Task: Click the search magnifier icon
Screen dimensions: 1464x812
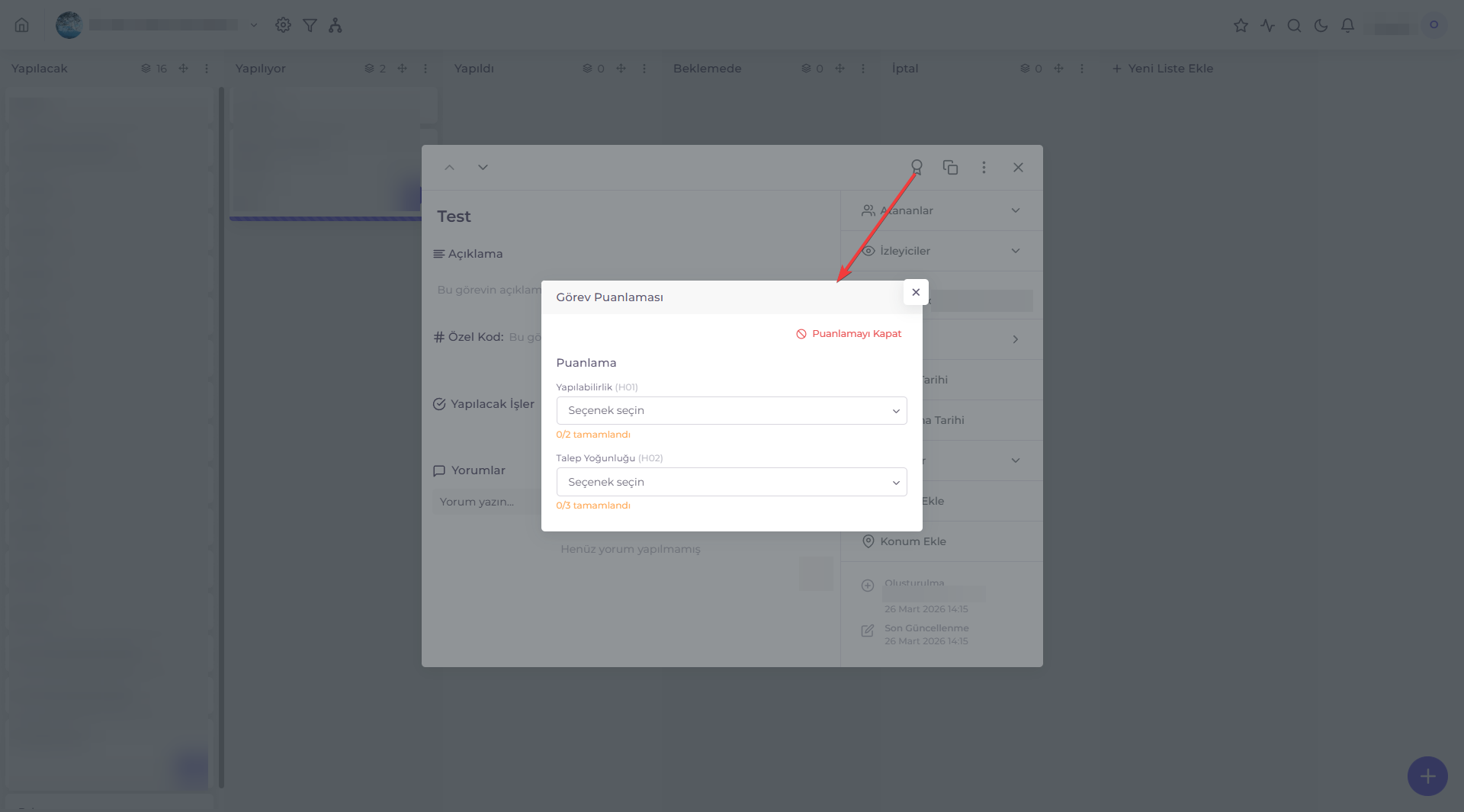Action: (x=1294, y=26)
